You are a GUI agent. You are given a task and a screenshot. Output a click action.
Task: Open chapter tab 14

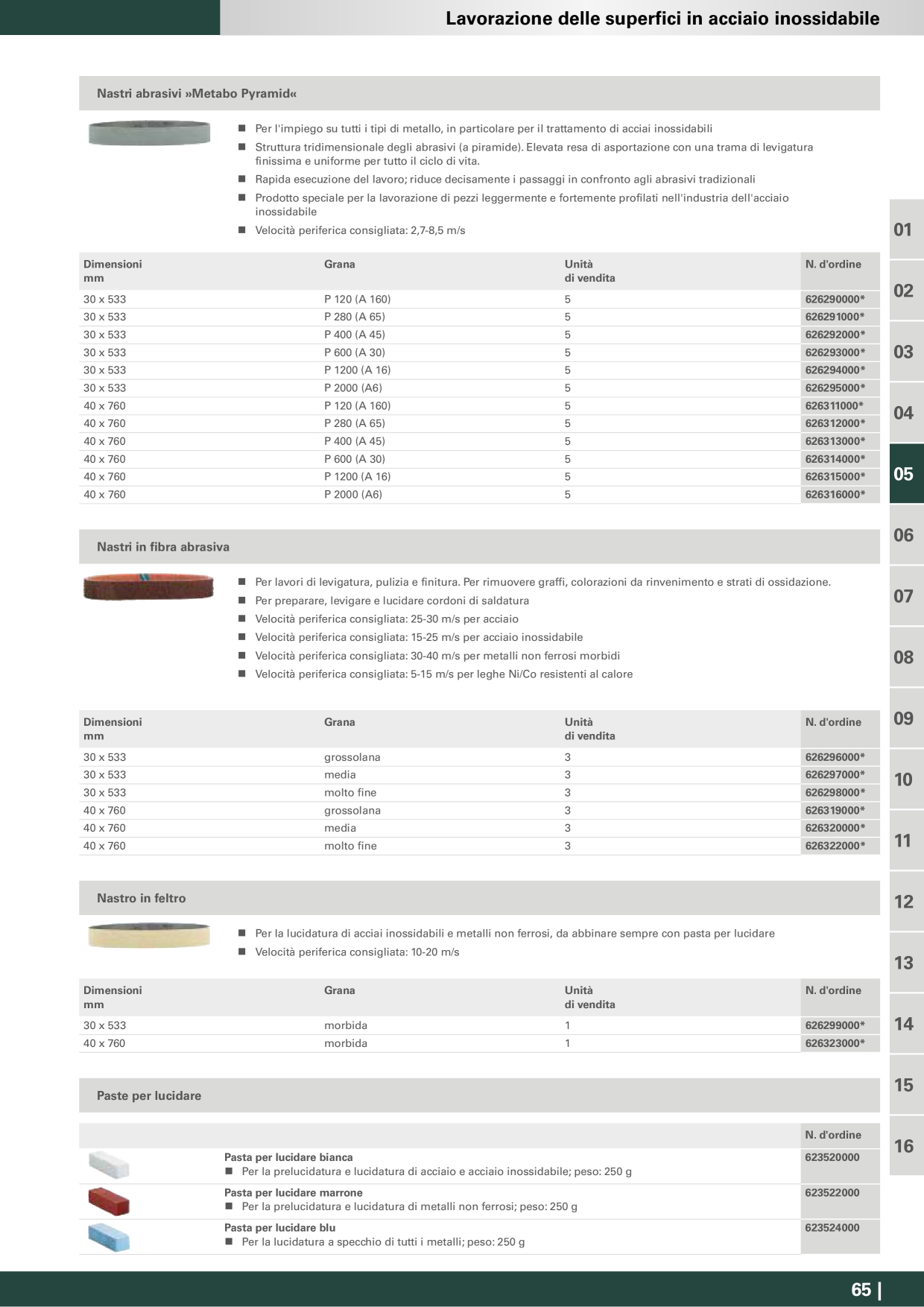click(x=906, y=1024)
